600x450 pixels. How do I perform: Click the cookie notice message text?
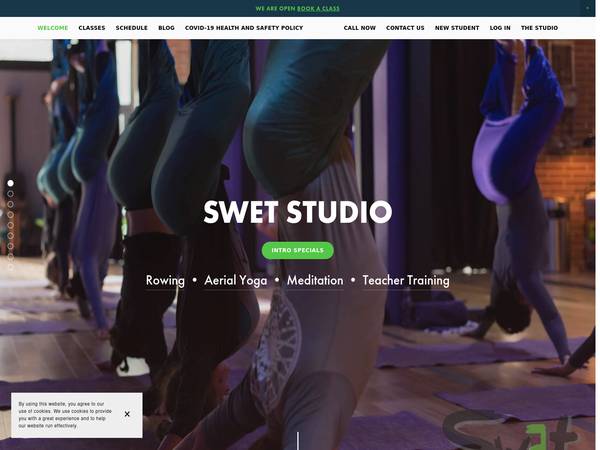pyautogui.click(x=65, y=415)
